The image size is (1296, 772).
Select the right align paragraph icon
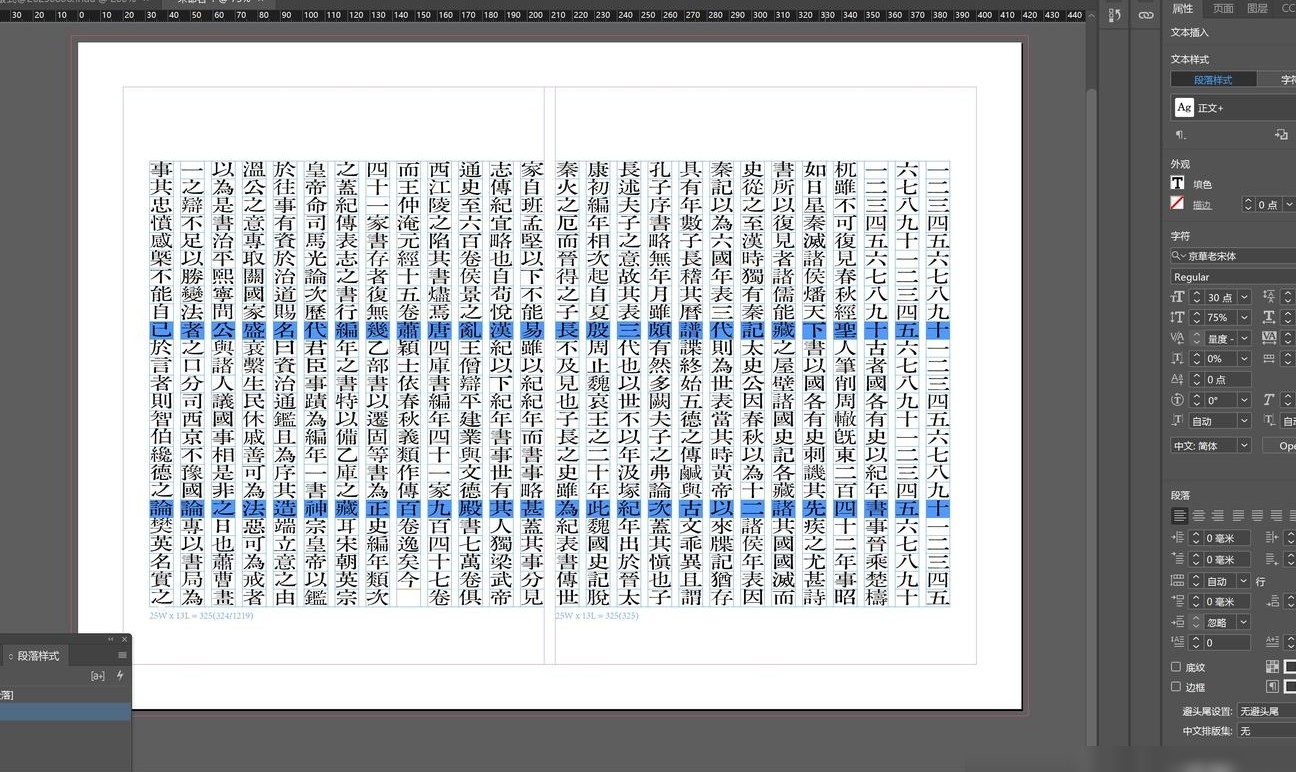tap(1217, 516)
